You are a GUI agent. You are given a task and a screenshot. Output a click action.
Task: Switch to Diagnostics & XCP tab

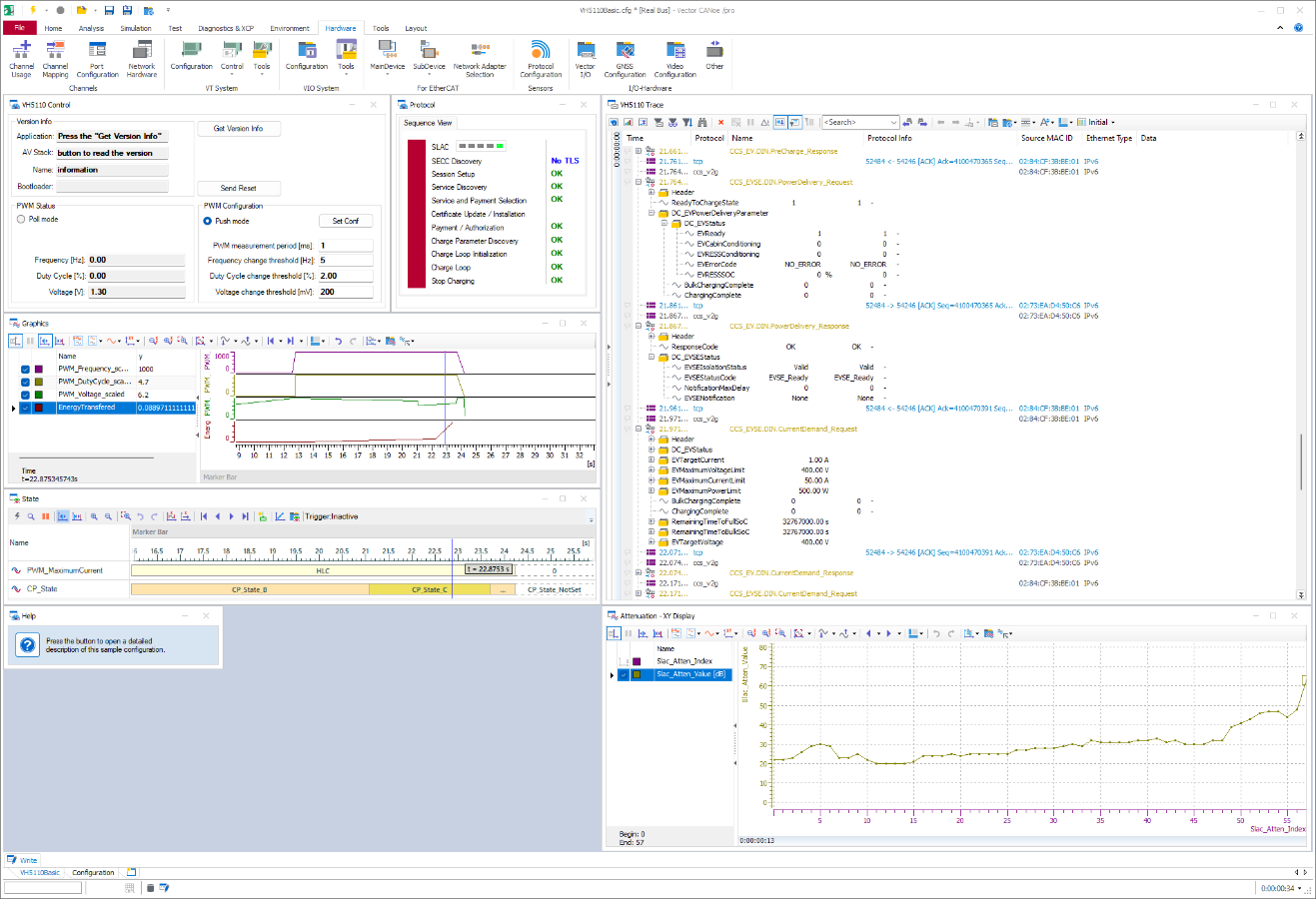[226, 28]
